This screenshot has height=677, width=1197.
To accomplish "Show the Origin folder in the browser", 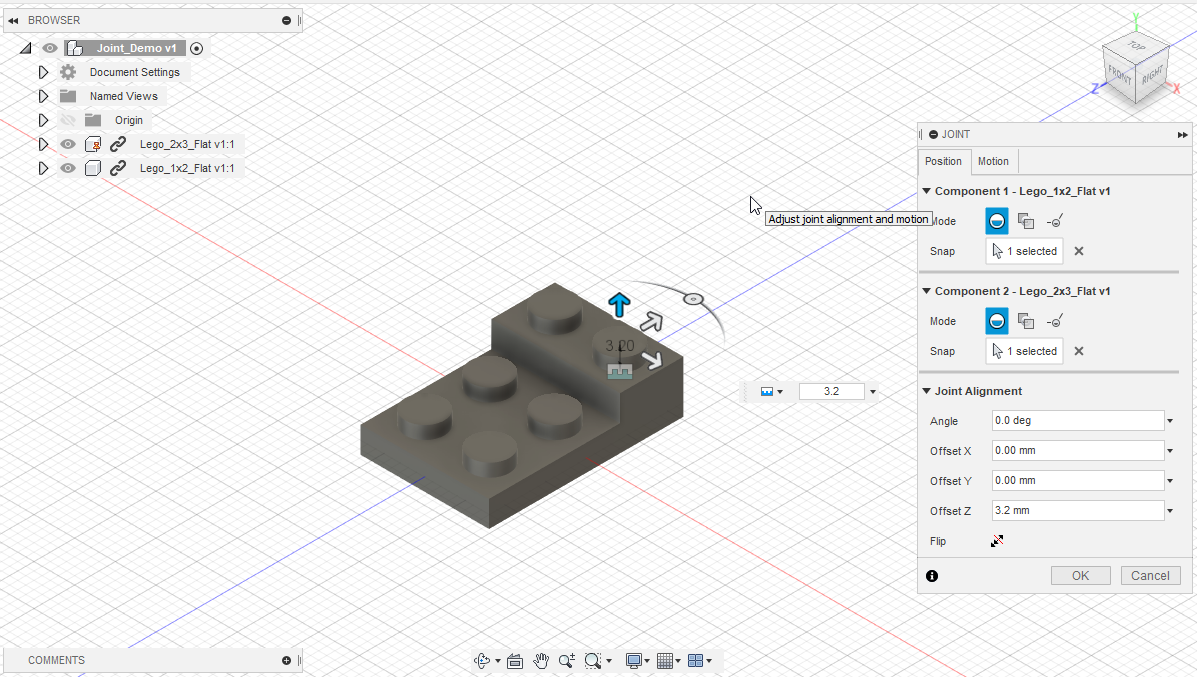I will click(x=66, y=119).
